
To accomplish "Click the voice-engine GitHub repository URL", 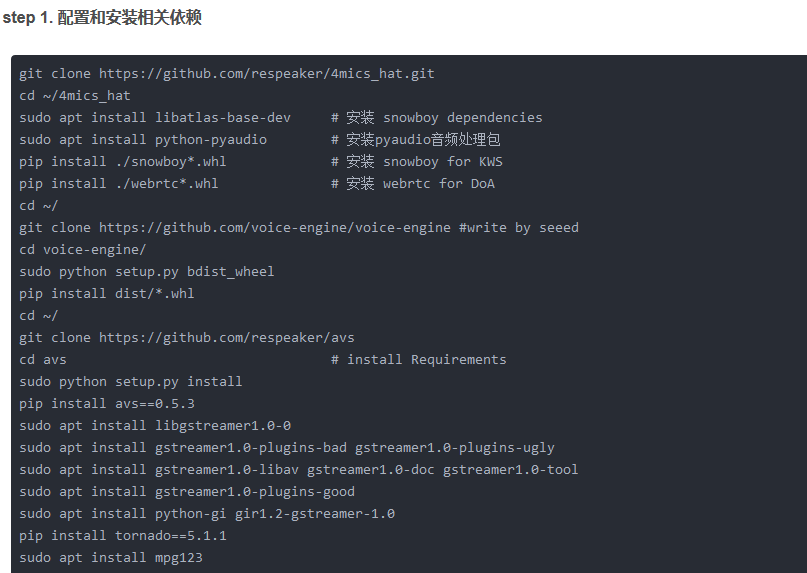I will pyautogui.click(x=274, y=227).
